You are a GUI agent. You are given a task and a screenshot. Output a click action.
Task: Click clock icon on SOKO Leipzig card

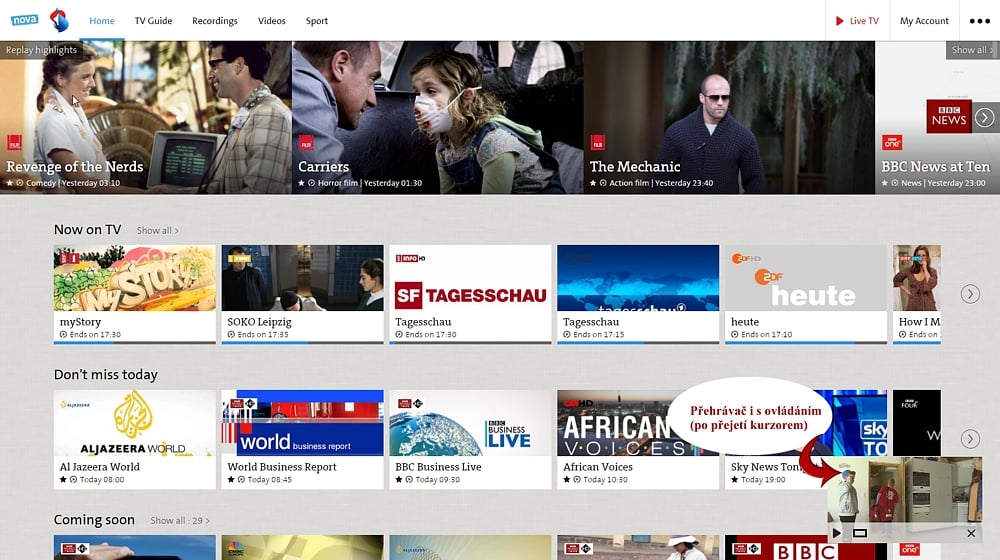click(231, 335)
